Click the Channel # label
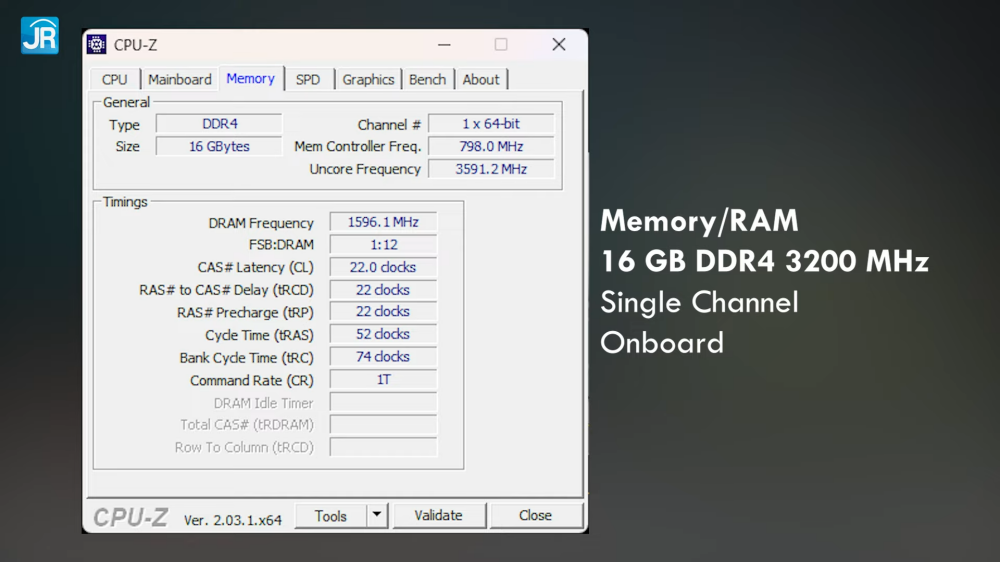The width and height of the screenshot is (1000, 562). click(389, 124)
